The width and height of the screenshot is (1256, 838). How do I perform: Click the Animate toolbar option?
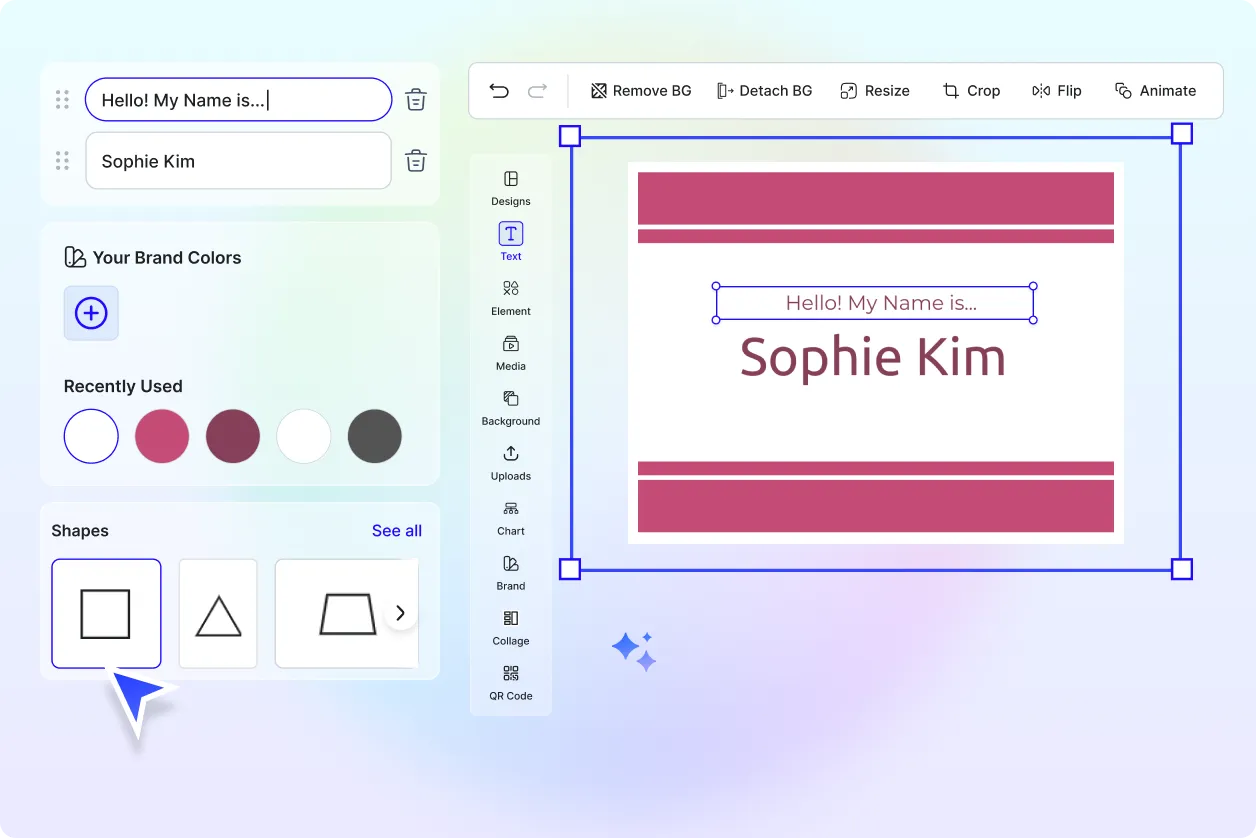[1155, 91]
